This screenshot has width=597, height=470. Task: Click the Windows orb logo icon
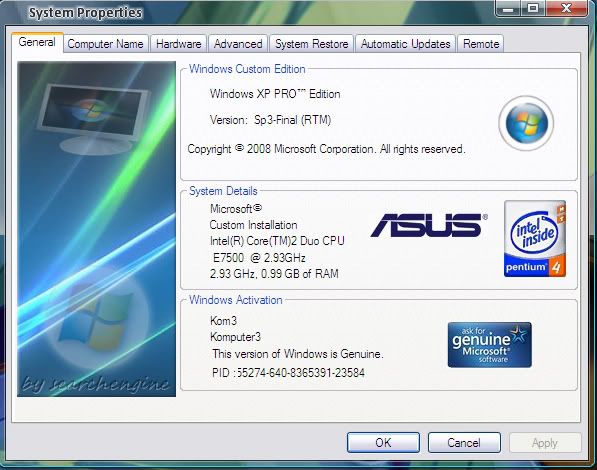click(526, 123)
